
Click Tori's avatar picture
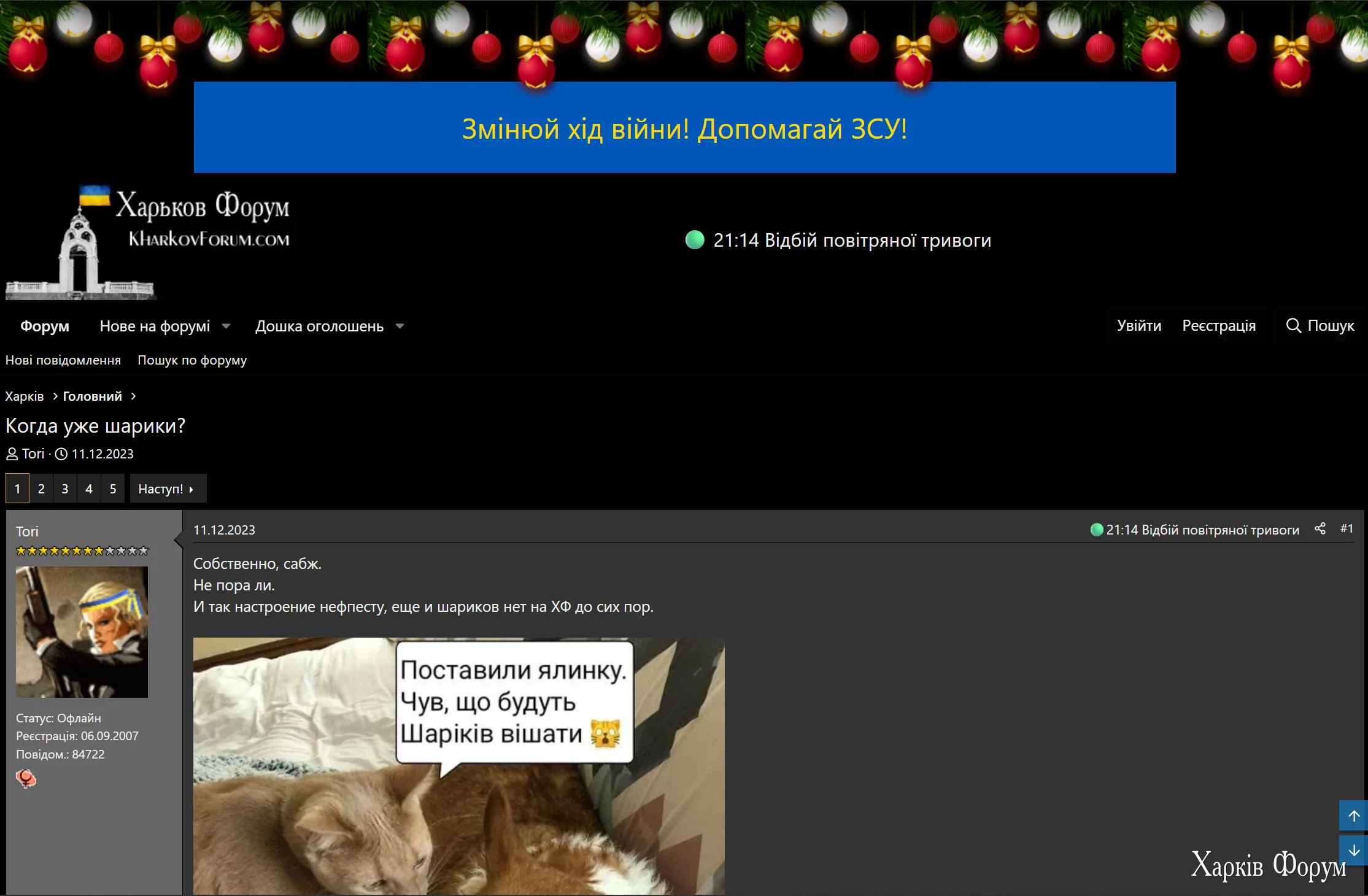click(82, 632)
